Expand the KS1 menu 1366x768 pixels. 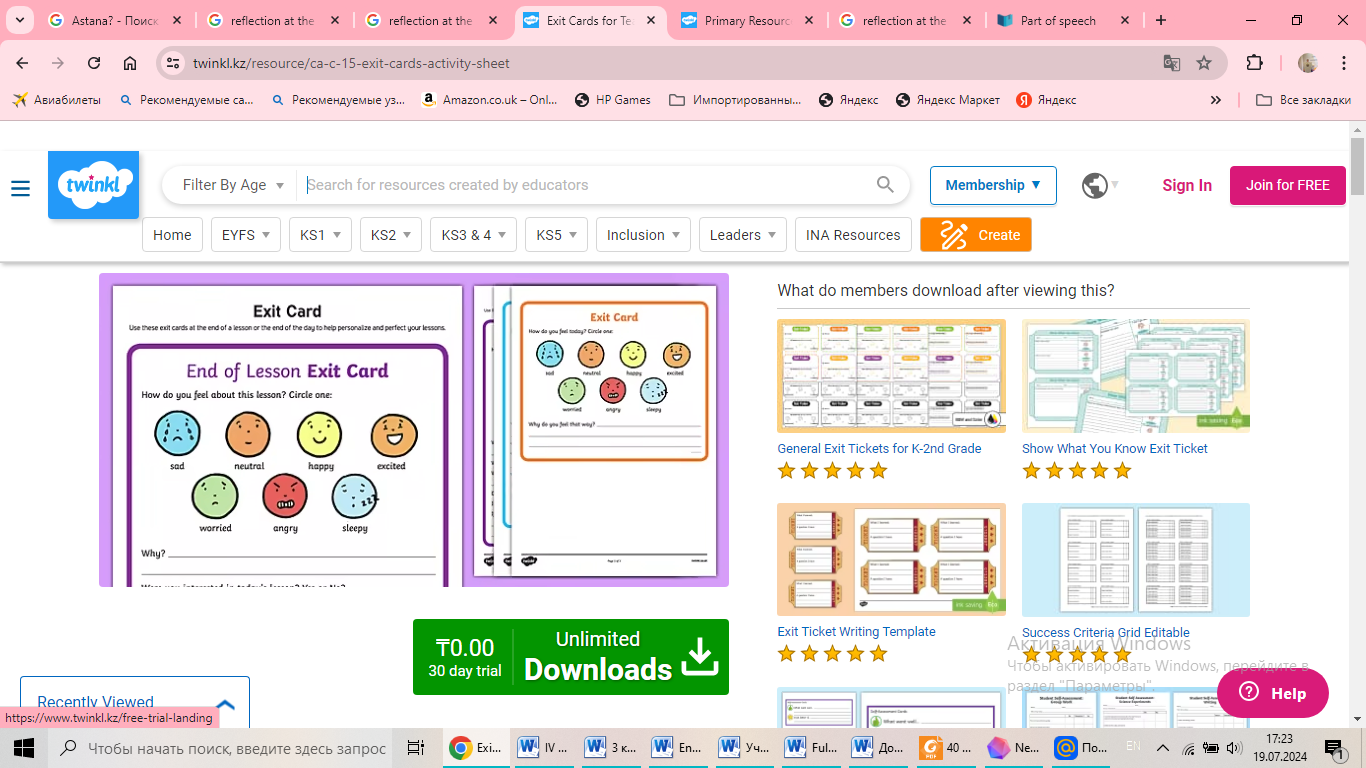(321, 235)
